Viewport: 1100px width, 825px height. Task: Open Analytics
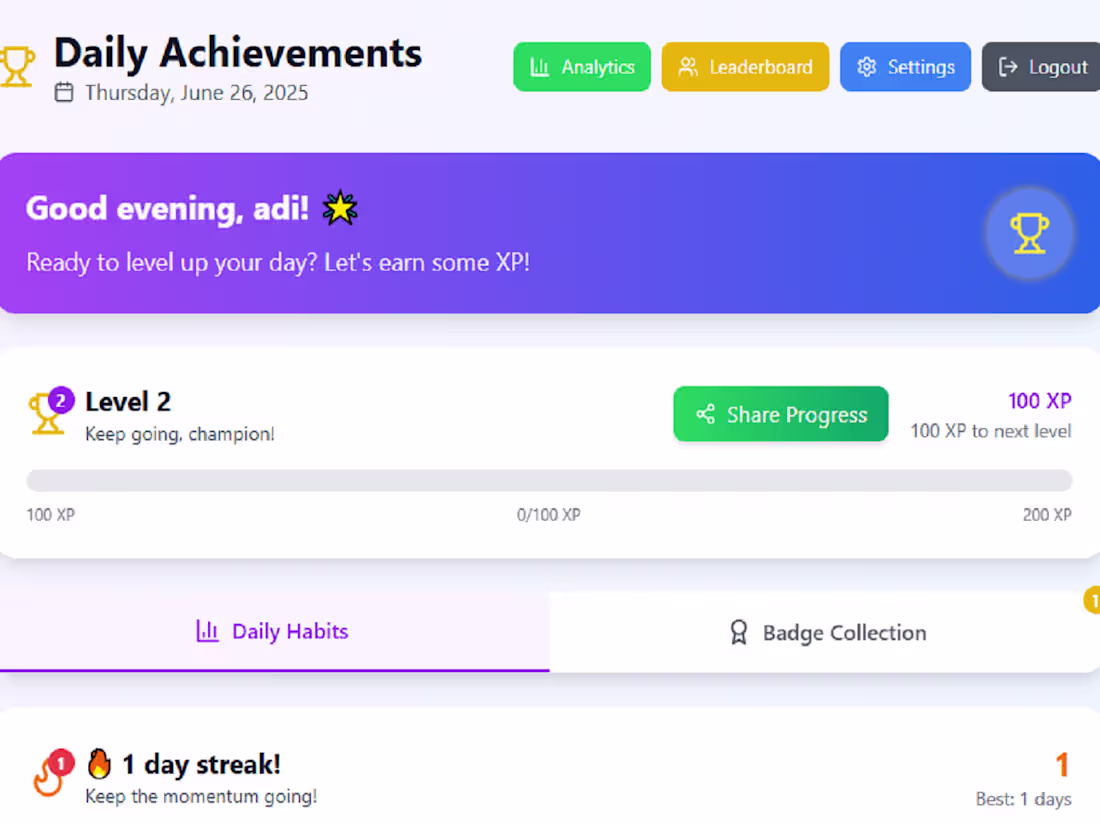582,66
